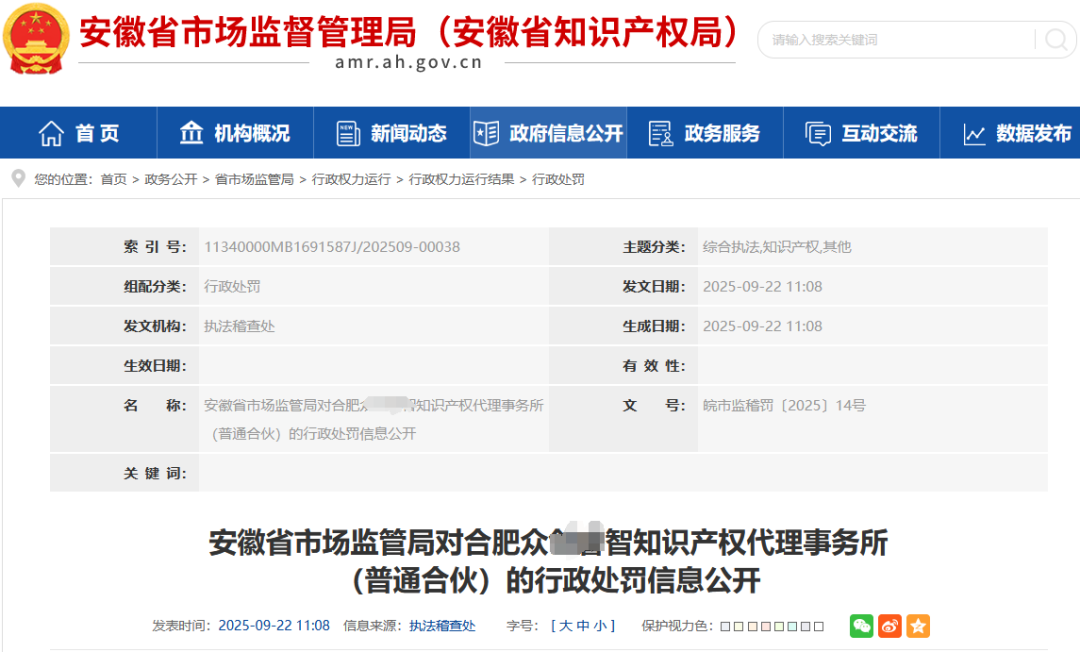
Task: Go to 政府信息公开 section
Action: pos(549,133)
